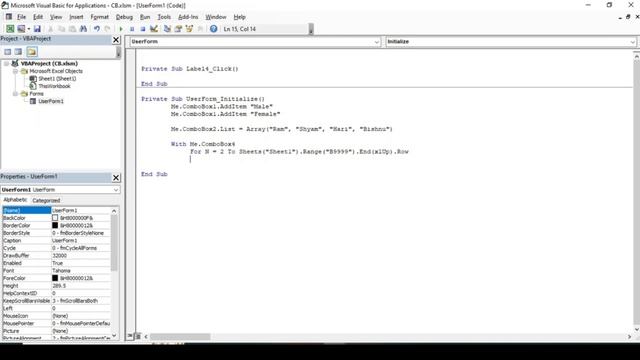Open VBA Help with the blue question icon

coord(213,29)
